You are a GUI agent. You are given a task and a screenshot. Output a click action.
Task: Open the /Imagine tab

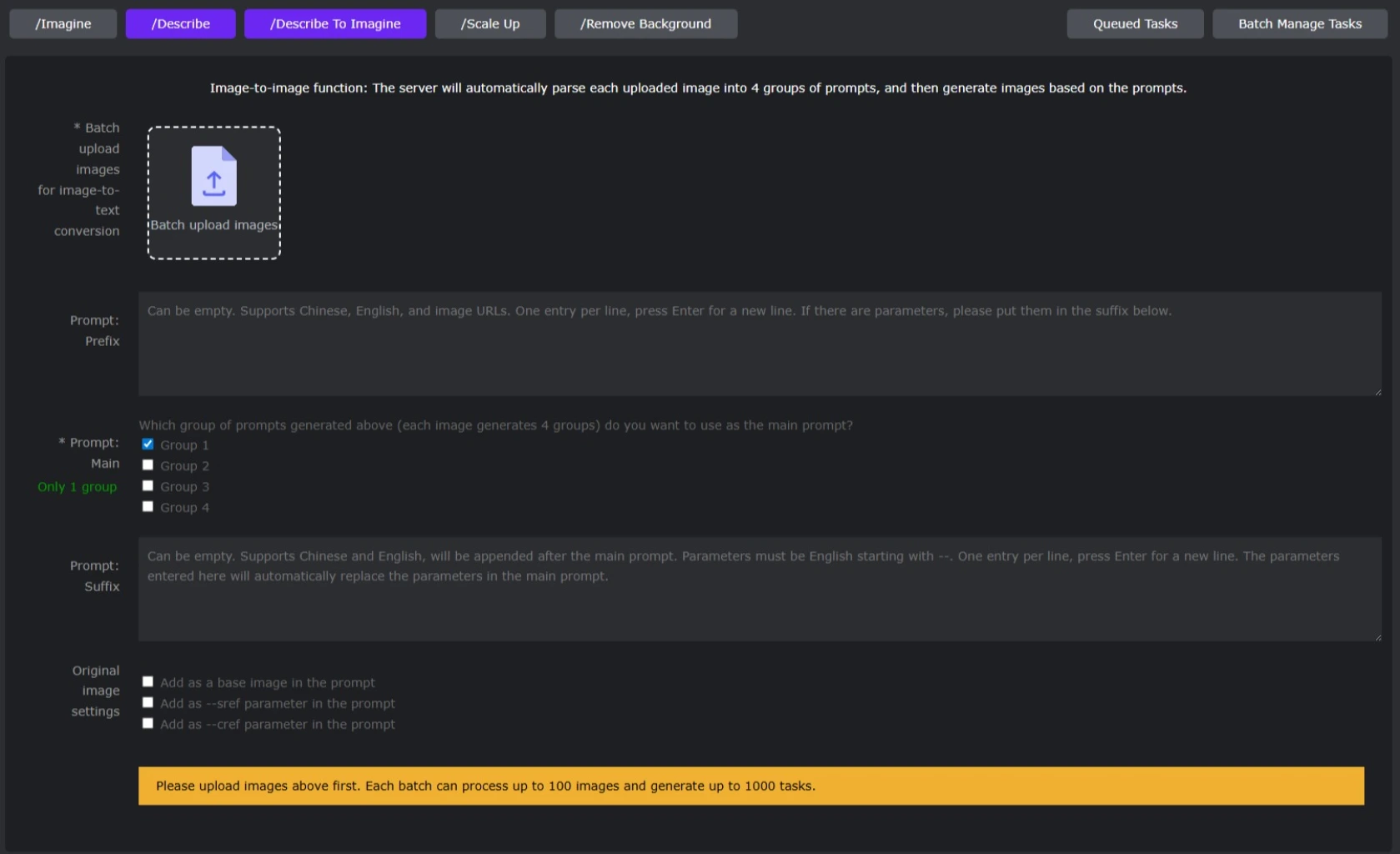click(x=63, y=24)
